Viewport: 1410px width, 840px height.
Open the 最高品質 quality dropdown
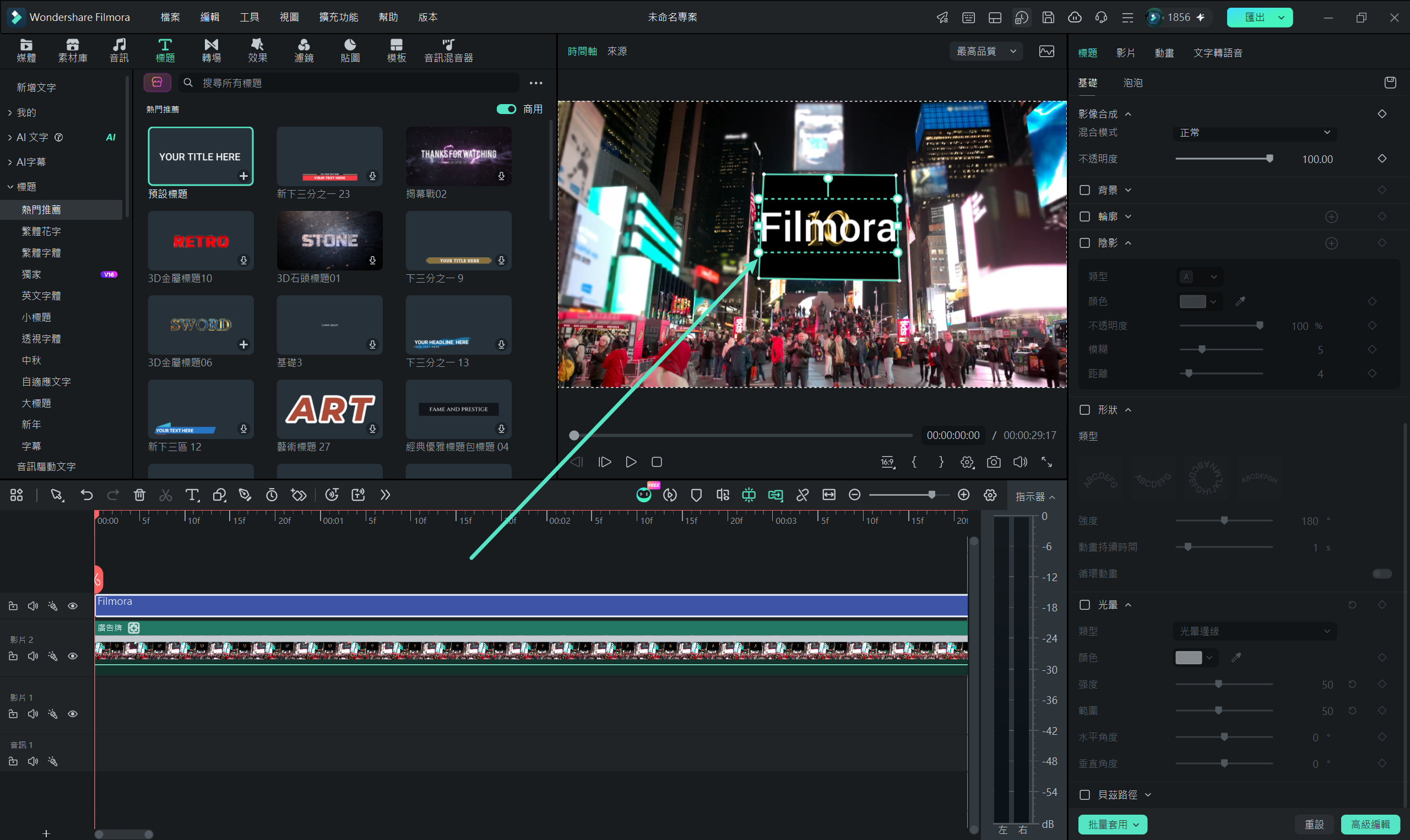pyautogui.click(x=986, y=52)
